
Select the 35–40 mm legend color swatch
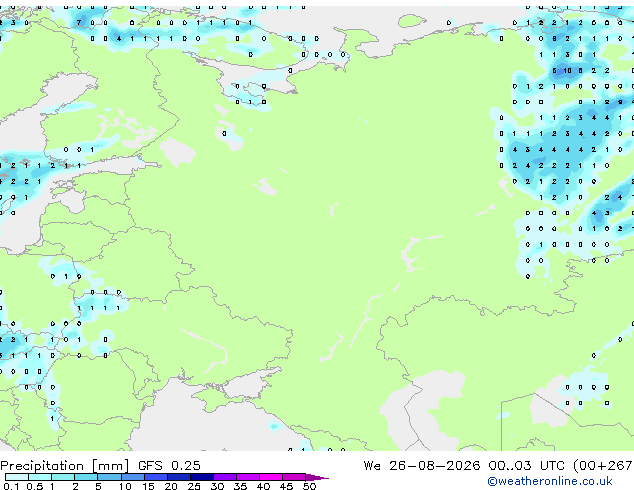[248, 477]
